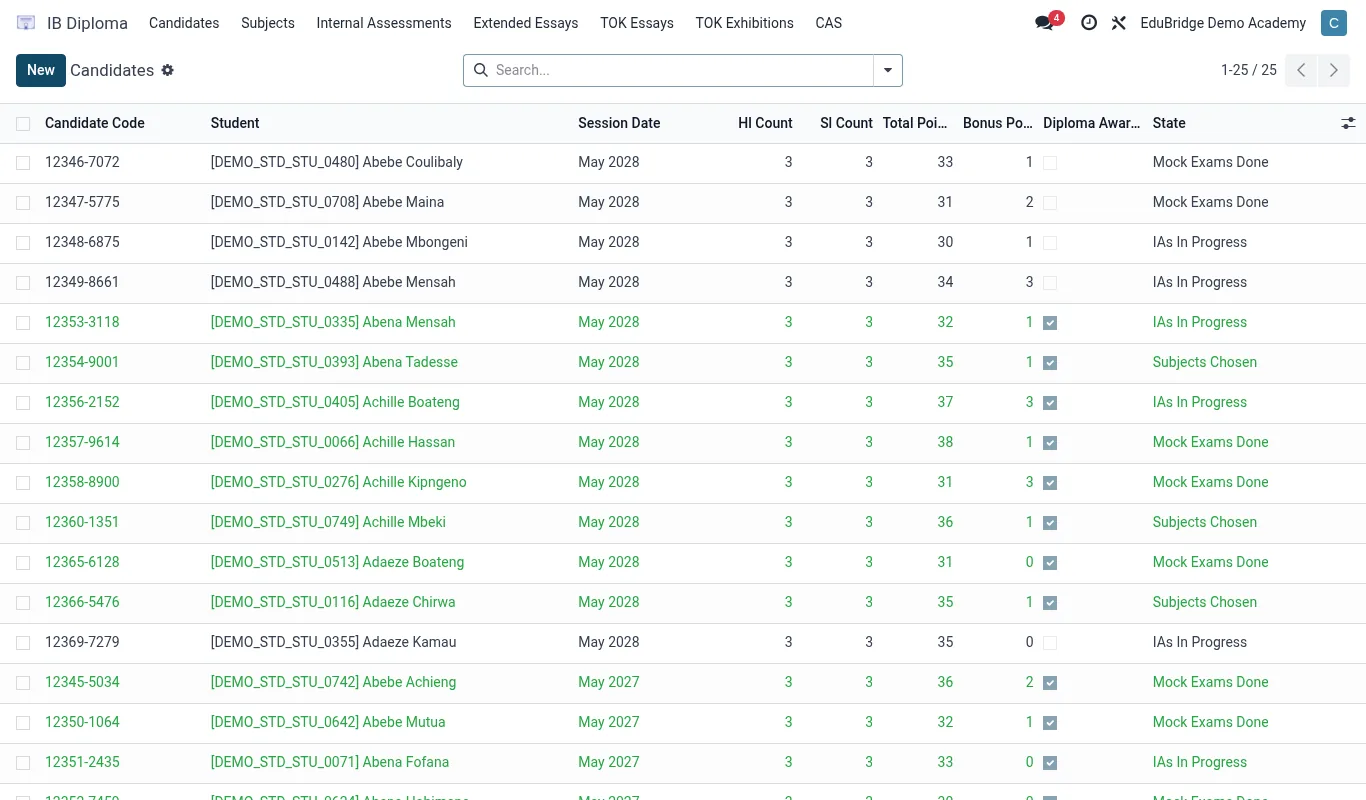Image resolution: width=1366 pixels, height=800 pixels.
Task: Open candidate record 12357-9614
Action: pos(82,442)
